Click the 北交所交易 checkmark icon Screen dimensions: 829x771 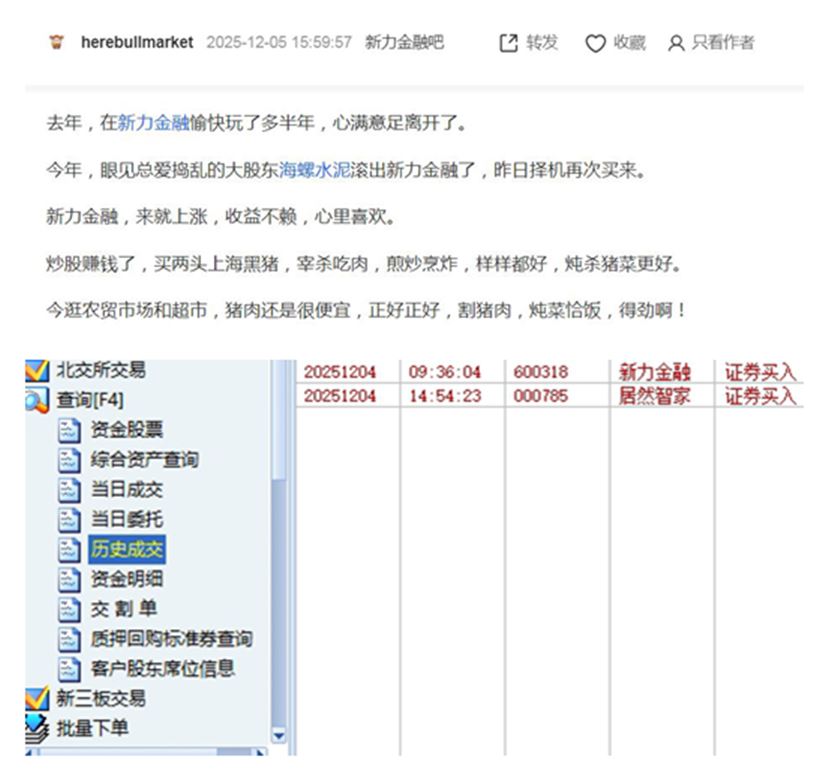click(37, 371)
